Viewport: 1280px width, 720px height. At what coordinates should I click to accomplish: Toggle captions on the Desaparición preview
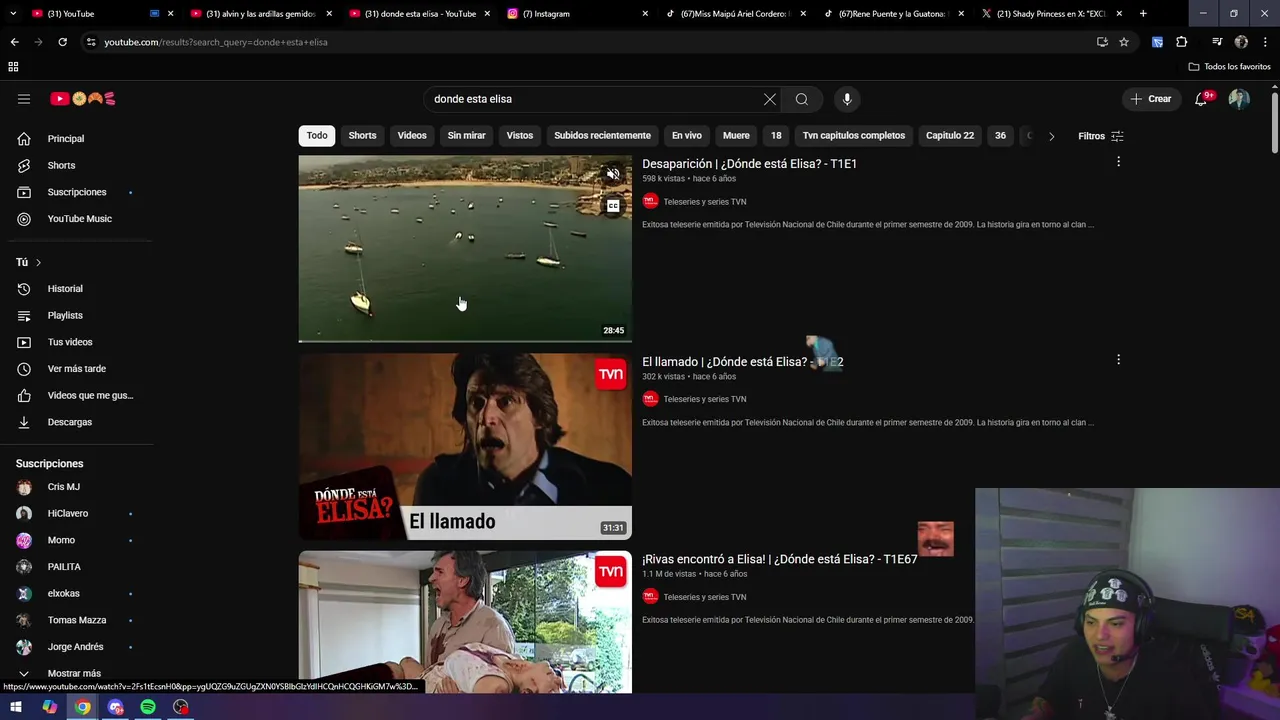pyautogui.click(x=613, y=206)
